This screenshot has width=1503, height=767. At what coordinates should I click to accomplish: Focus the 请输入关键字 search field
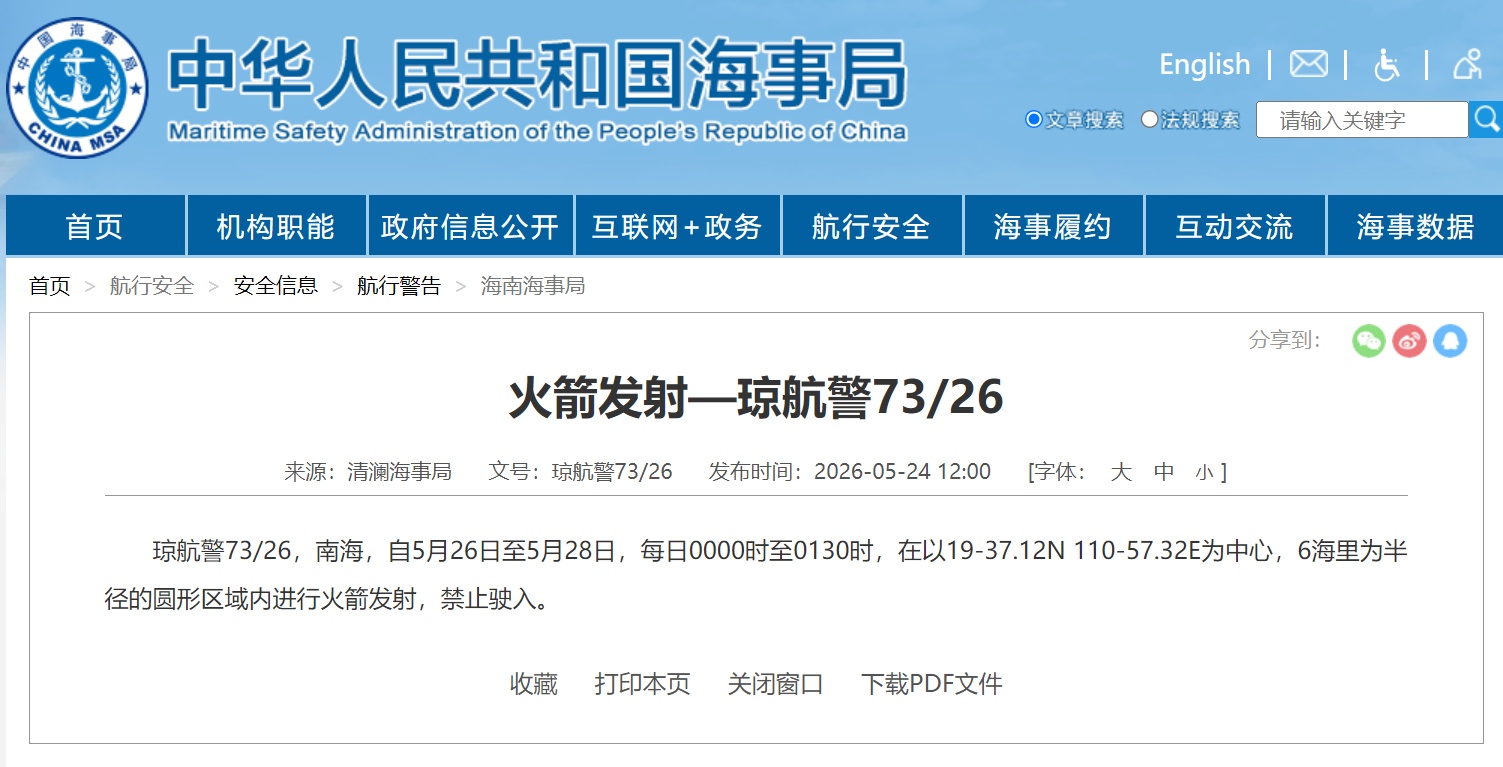pyautogui.click(x=1362, y=120)
